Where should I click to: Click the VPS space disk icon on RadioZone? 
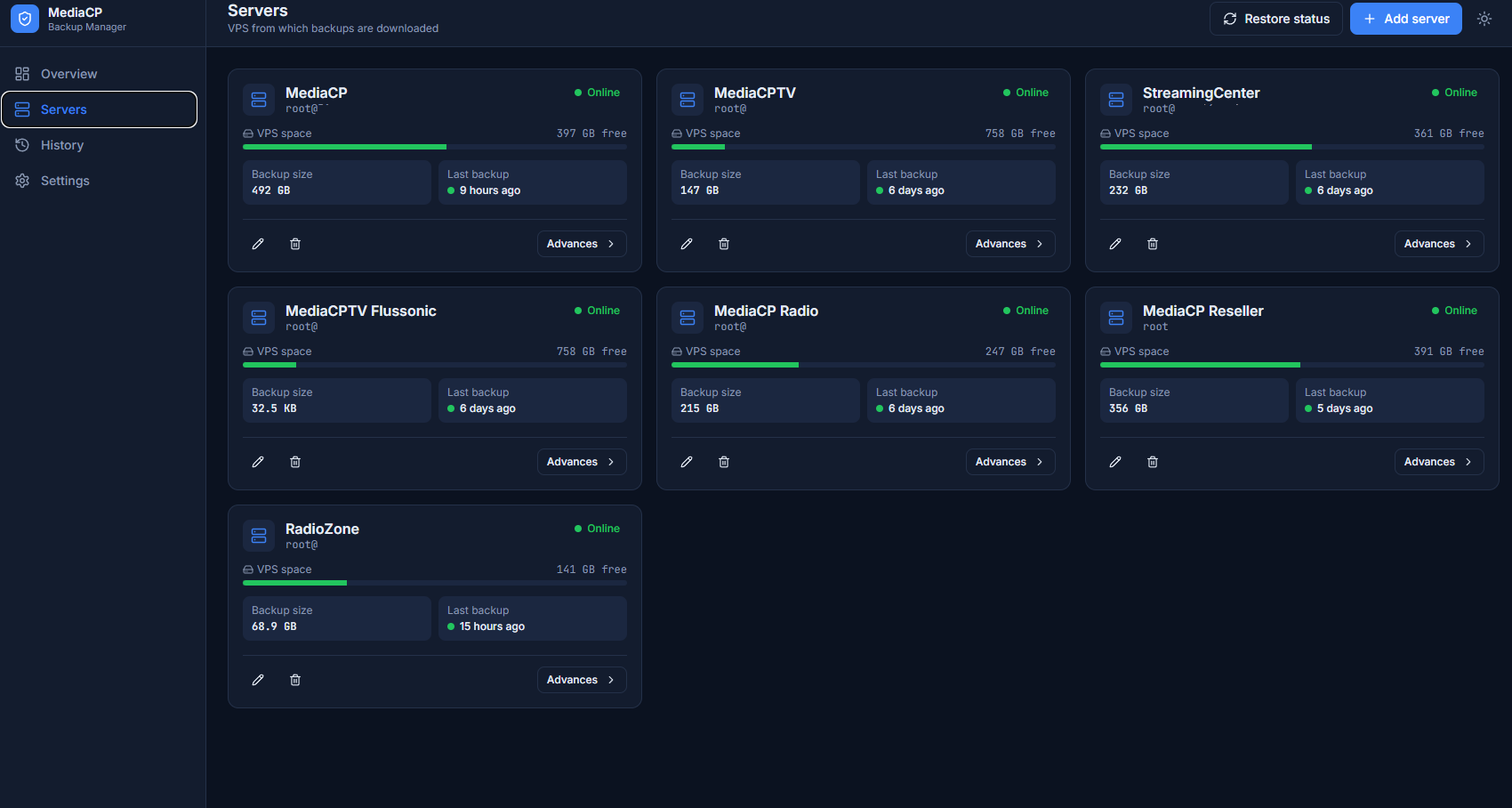tap(248, 570)
